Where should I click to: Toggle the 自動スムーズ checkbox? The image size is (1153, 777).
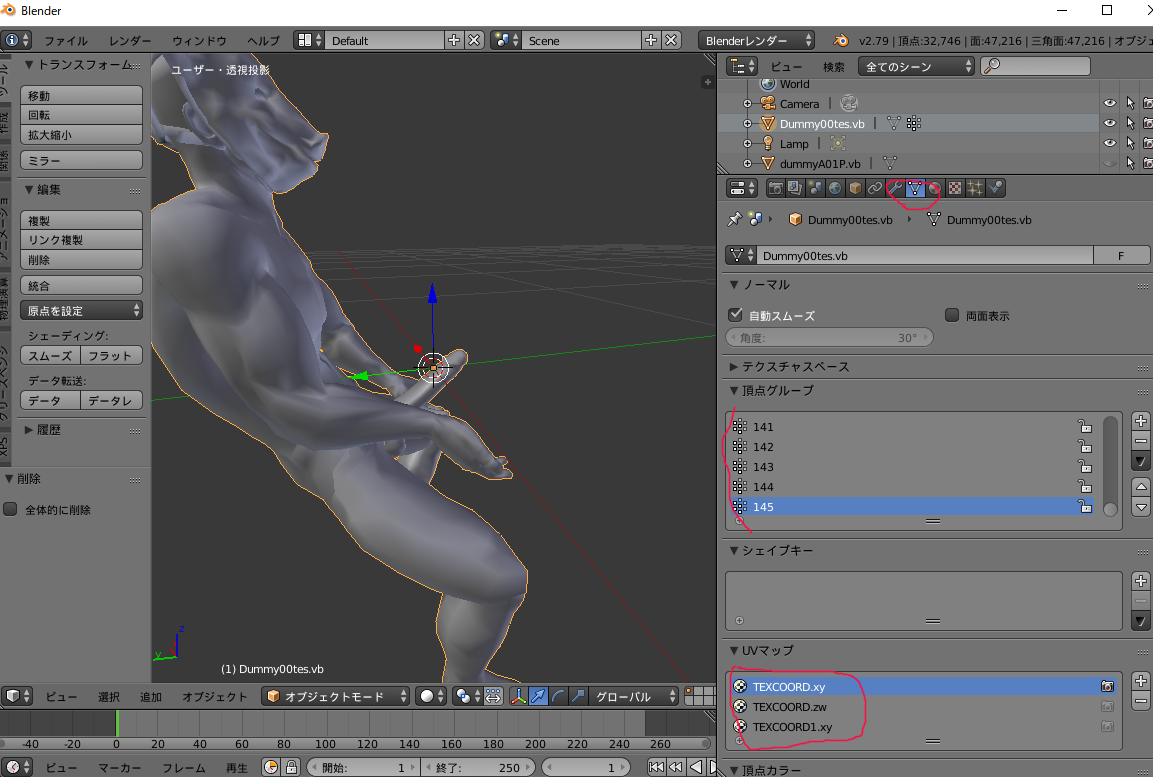pos(735,315)
